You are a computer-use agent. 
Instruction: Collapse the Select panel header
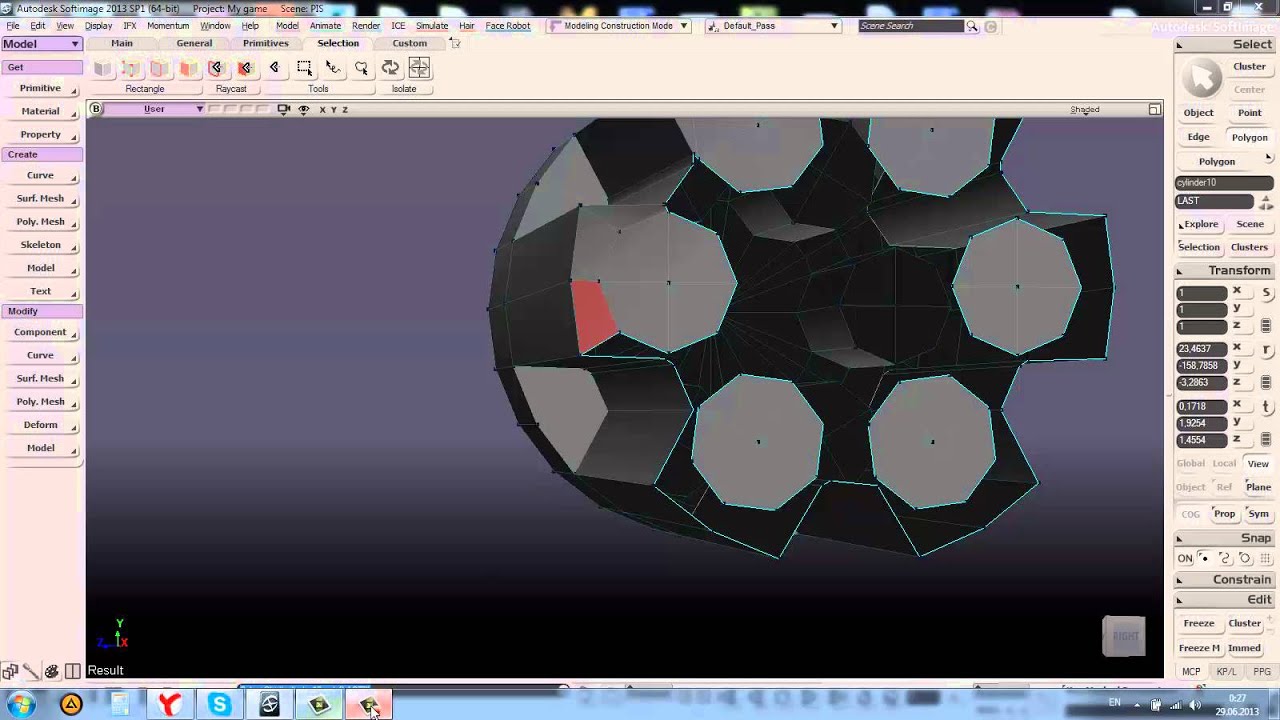(1224, 45)
